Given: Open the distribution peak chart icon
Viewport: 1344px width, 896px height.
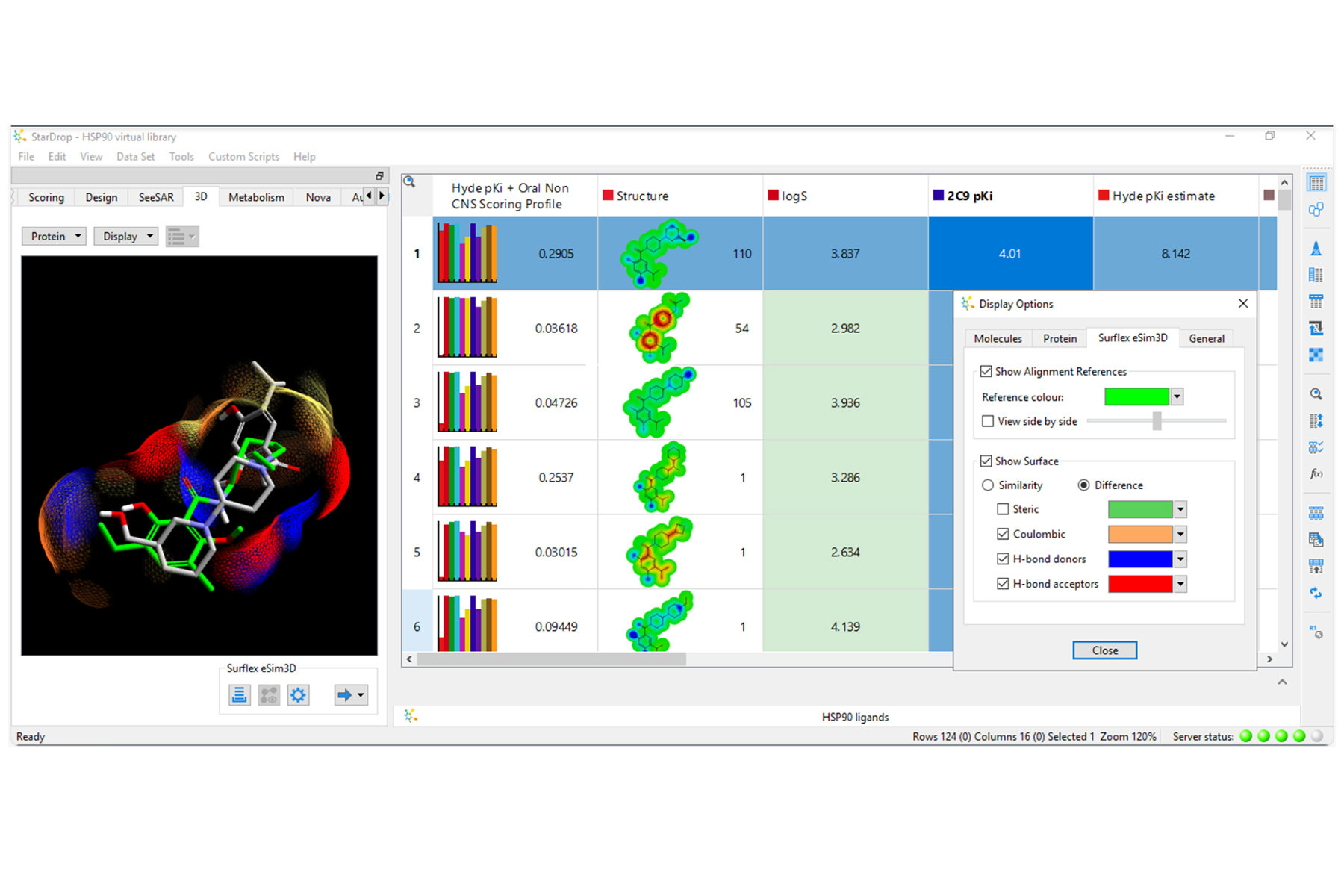Looking at the screenshot, I should click(x=1316, y=249).
